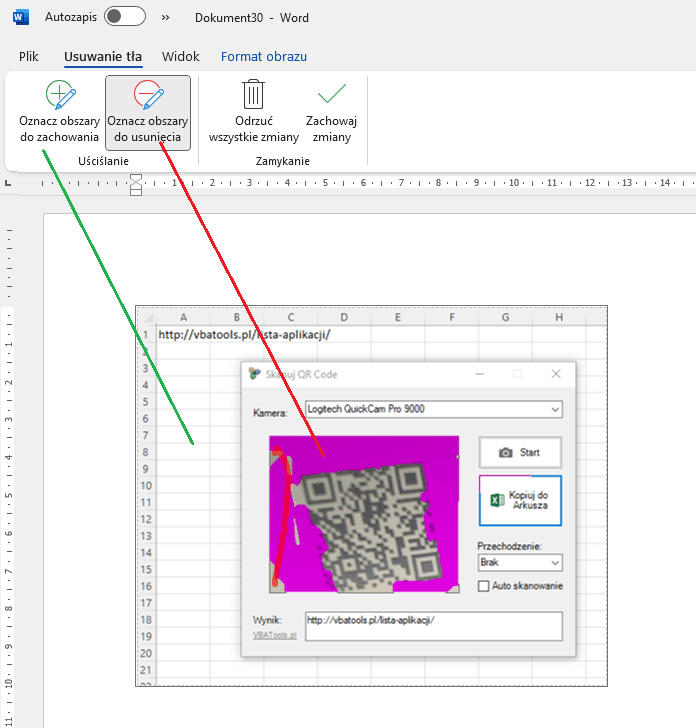Select Oznacz obszary do zachowania tool
This screenshot has height=728, width=696.
coord(59,112)
